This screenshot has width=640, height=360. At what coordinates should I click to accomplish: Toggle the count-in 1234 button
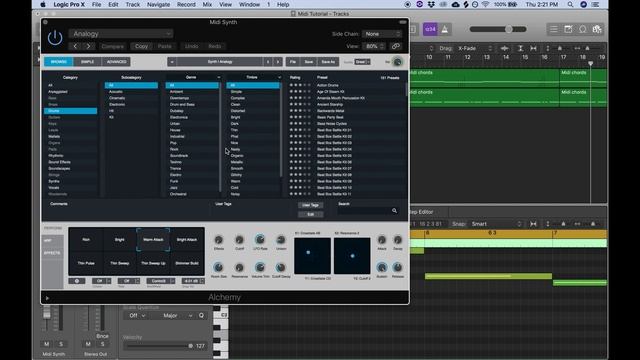click(430, 29)
